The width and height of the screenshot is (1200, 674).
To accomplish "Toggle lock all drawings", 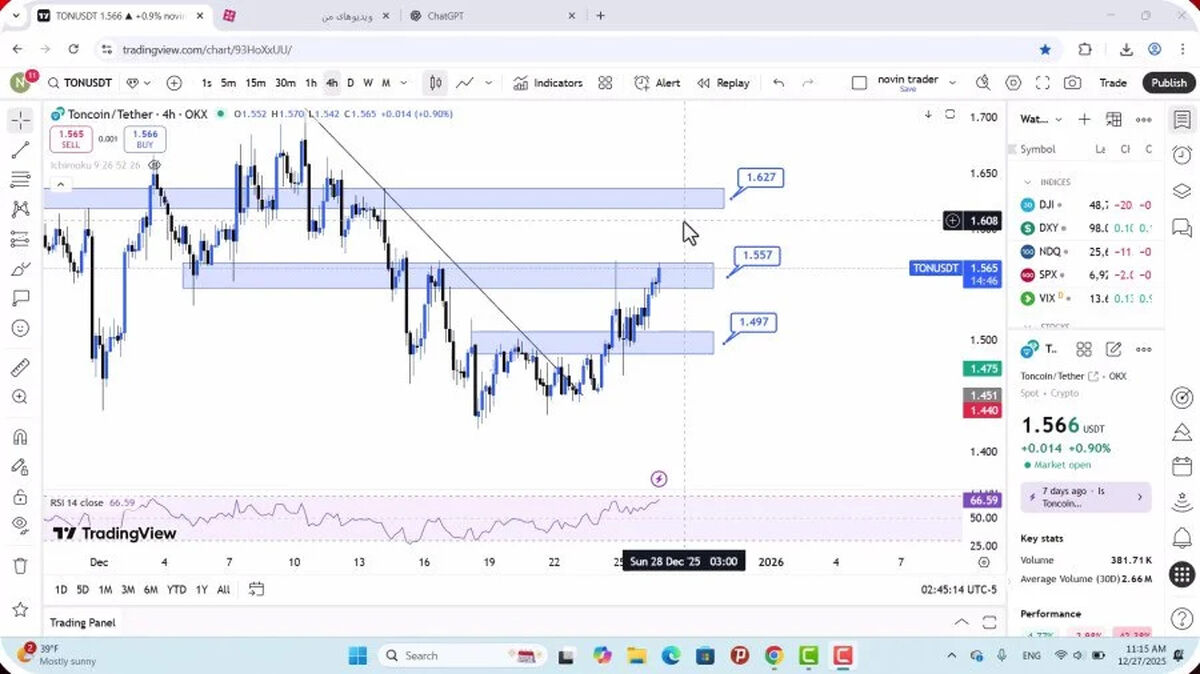I will pos(20,496).
